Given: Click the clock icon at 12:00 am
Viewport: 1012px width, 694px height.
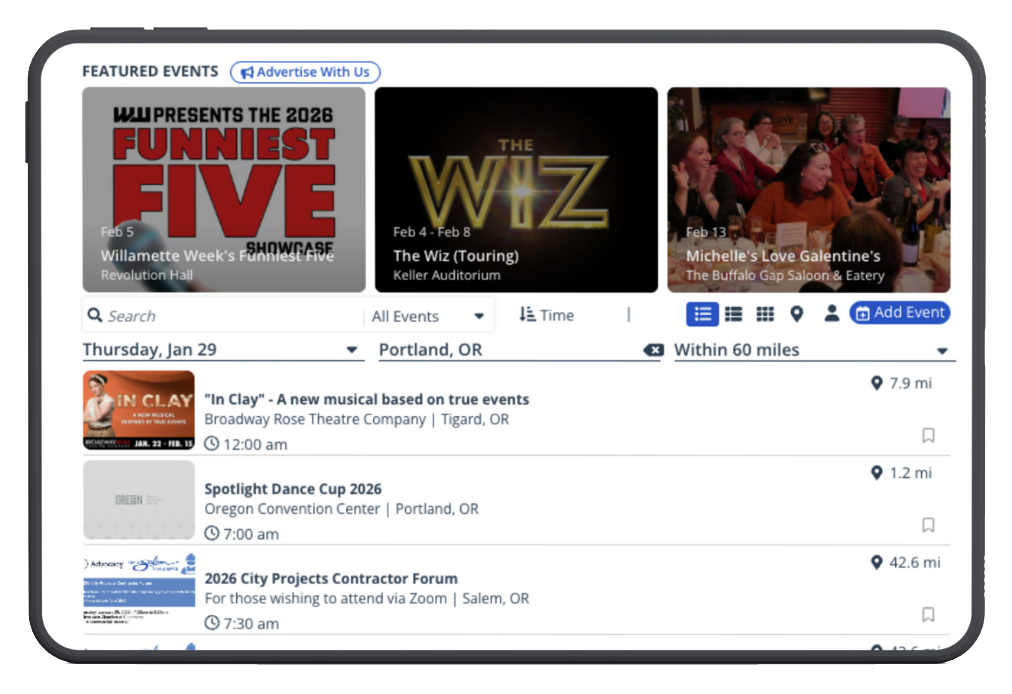Looking at the screenshot, I should point(212,444).
